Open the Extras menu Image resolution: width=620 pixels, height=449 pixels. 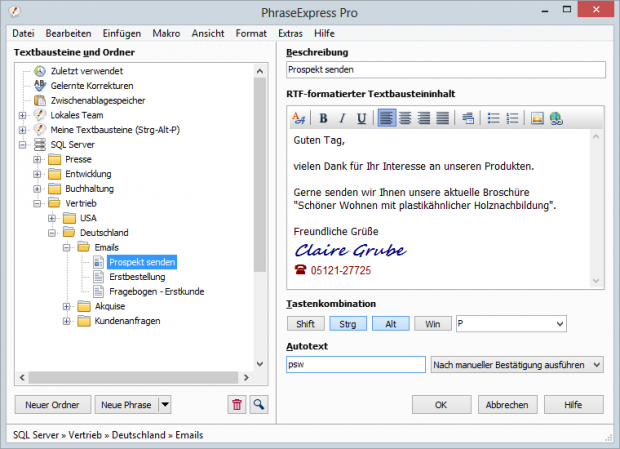290,33
